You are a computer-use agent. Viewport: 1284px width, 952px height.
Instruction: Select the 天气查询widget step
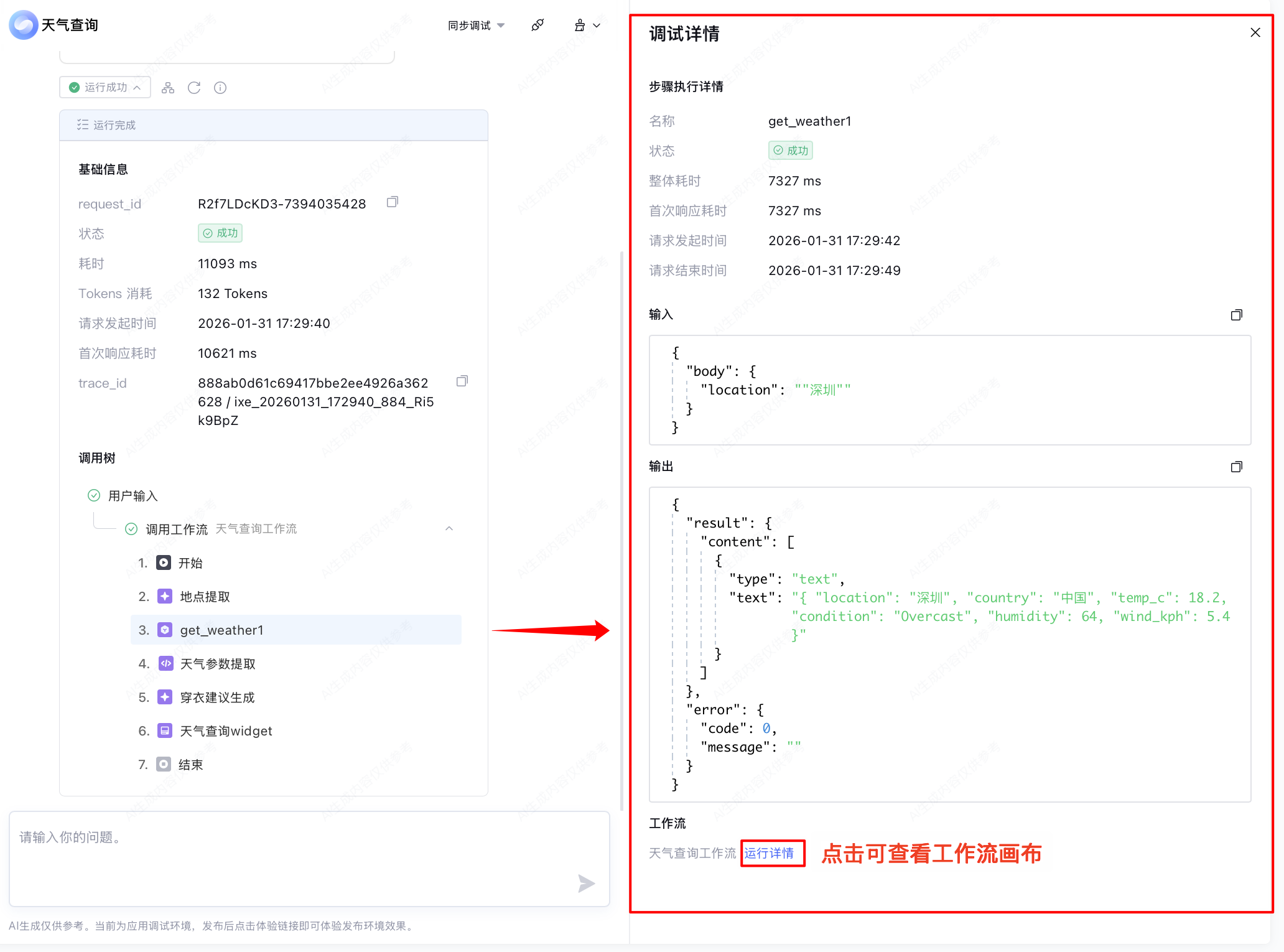coord(226,731)
